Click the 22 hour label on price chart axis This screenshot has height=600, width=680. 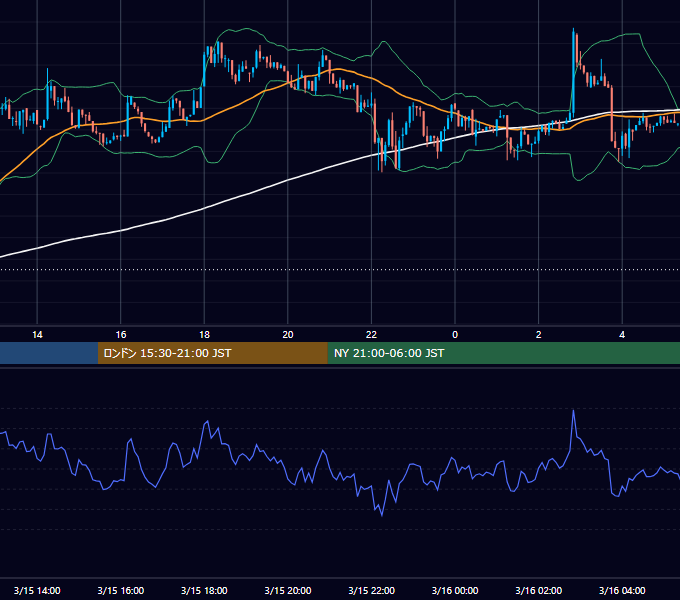click(x=371, y=335)
